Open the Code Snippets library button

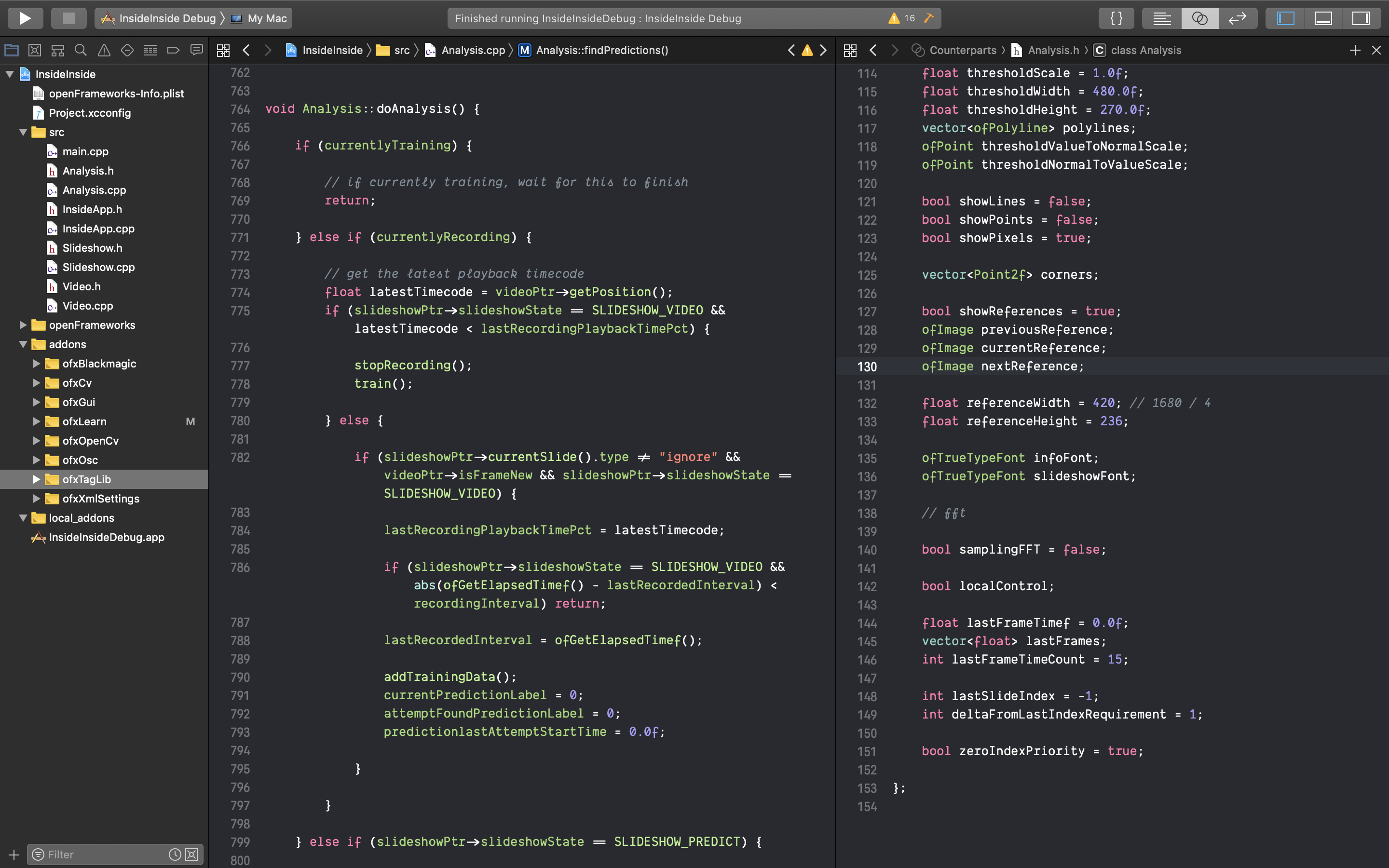1116,18
